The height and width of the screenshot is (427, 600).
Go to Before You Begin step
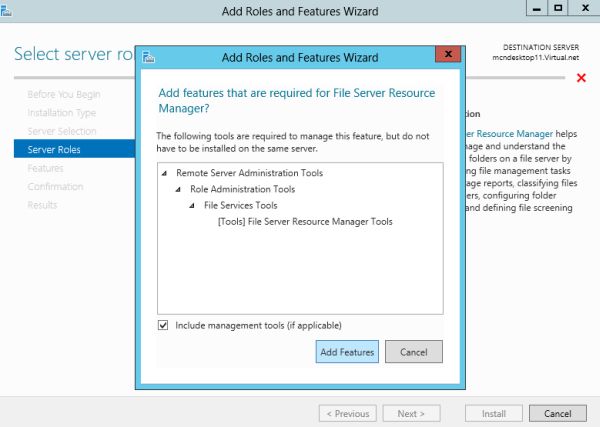tap(64, 94)
